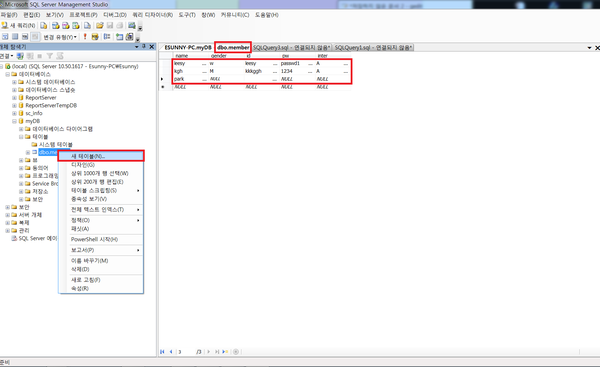This screenshot has width=600, height=367.
Task: Switch to the SQLQuery3.sql tab
Action: [x=291, y=47]
